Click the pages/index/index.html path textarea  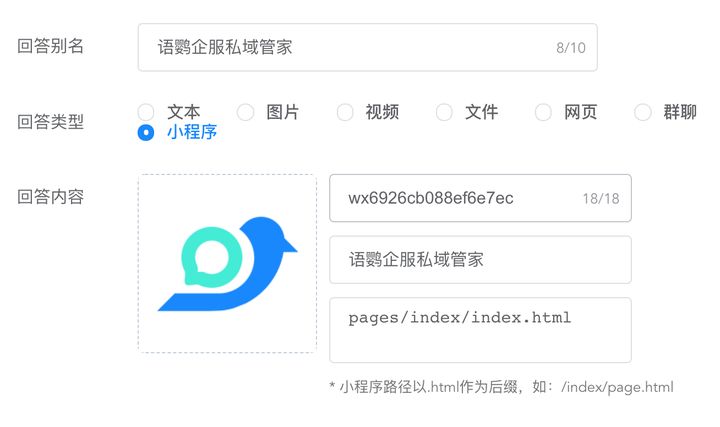(480, 329)
